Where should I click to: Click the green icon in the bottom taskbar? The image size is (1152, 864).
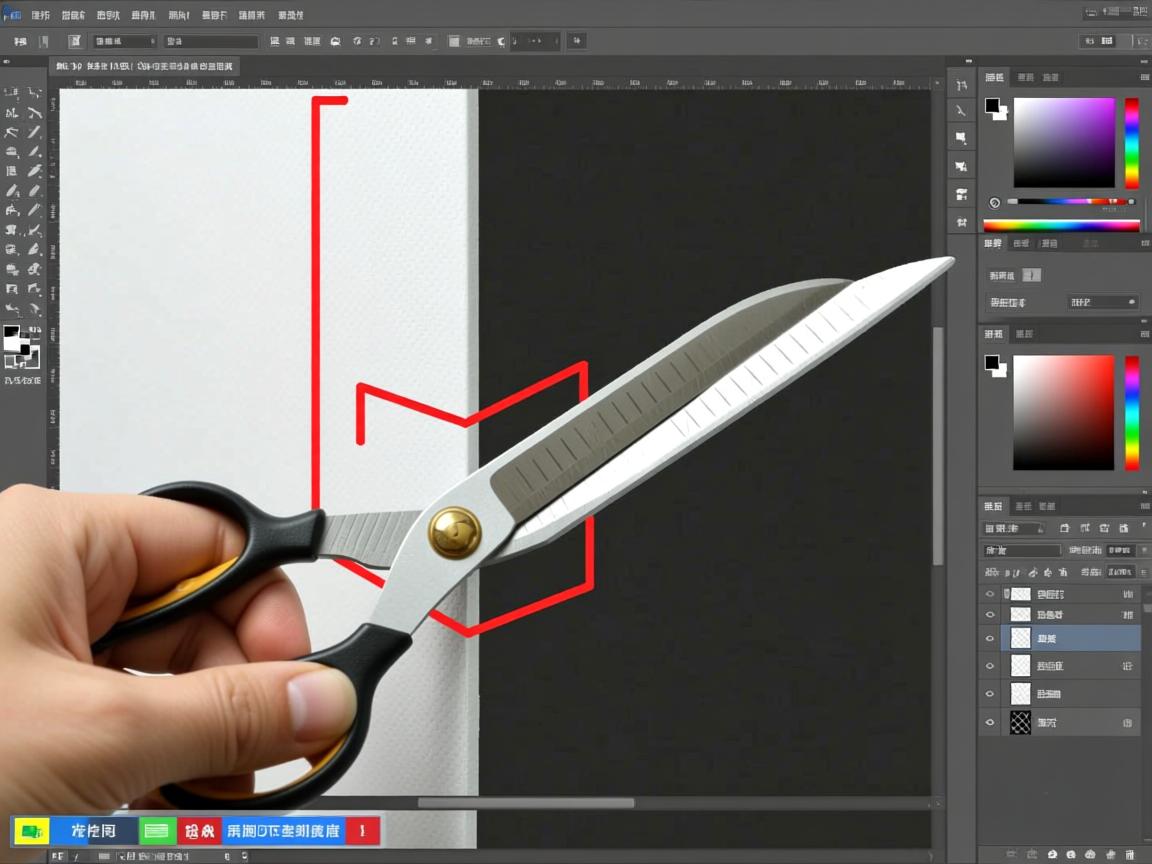point(157,831)
